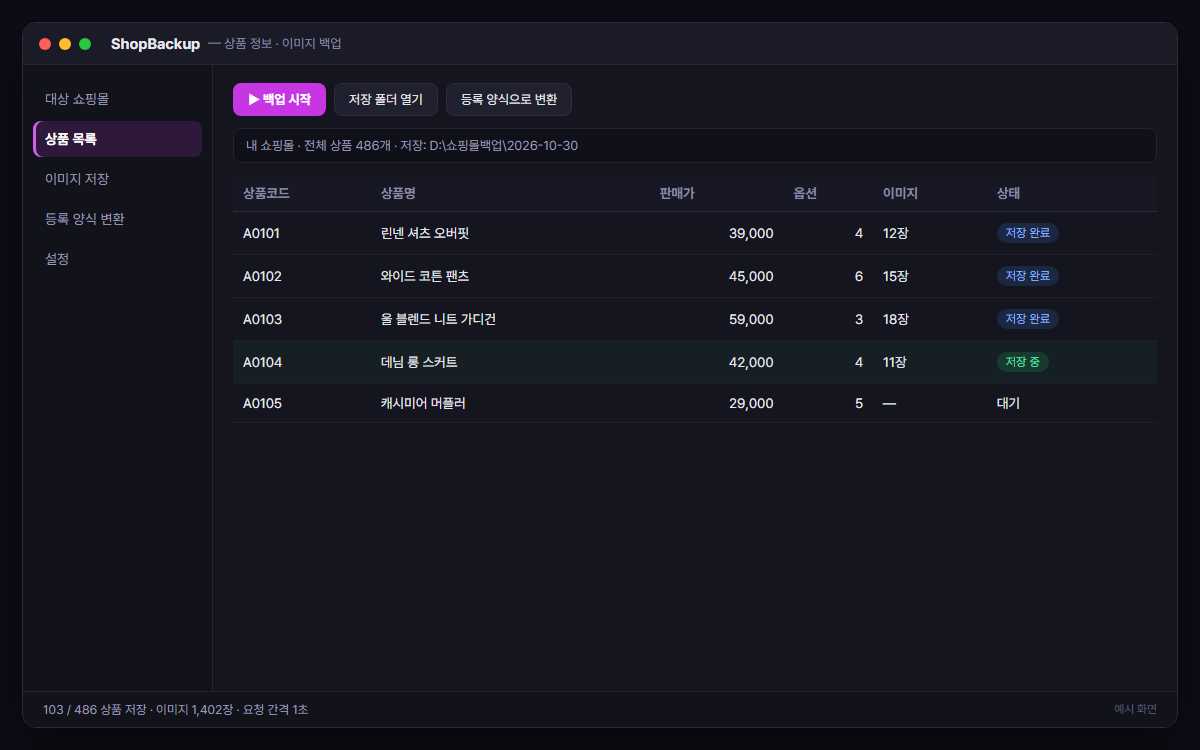
Task: Click product name 울 블렌드 니트 가디건
Action: (438, 319)
